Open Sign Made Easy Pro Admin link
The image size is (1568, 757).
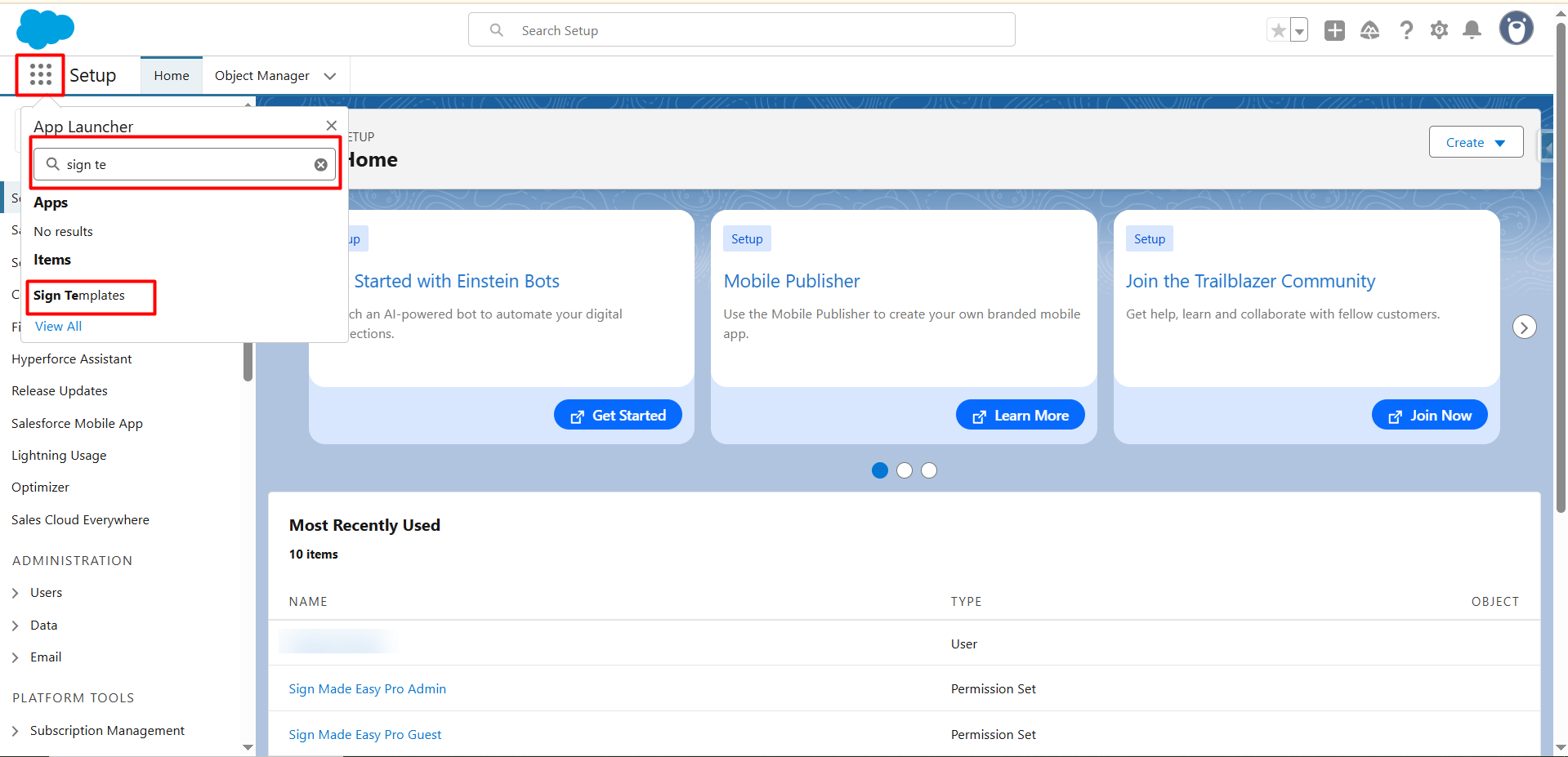(368, 689)
